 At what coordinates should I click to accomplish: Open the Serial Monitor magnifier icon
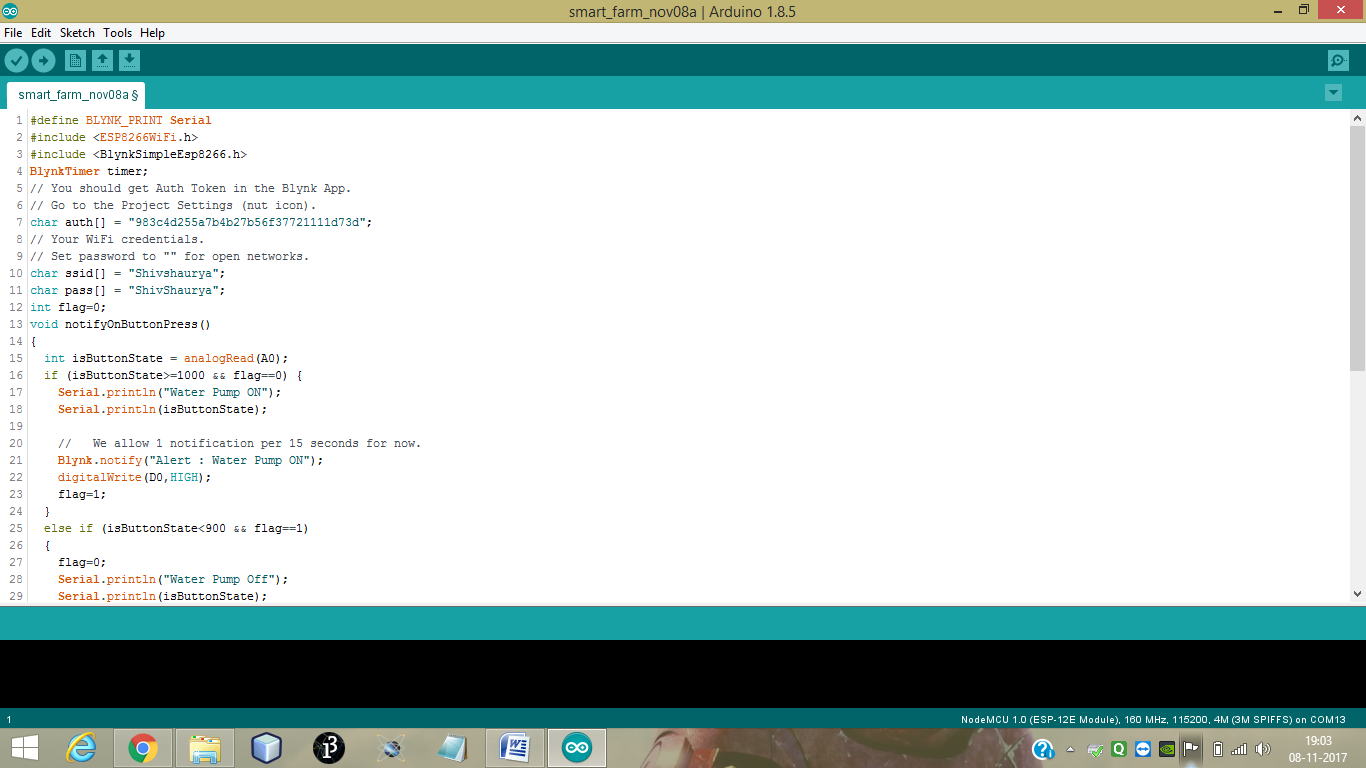1338,61
